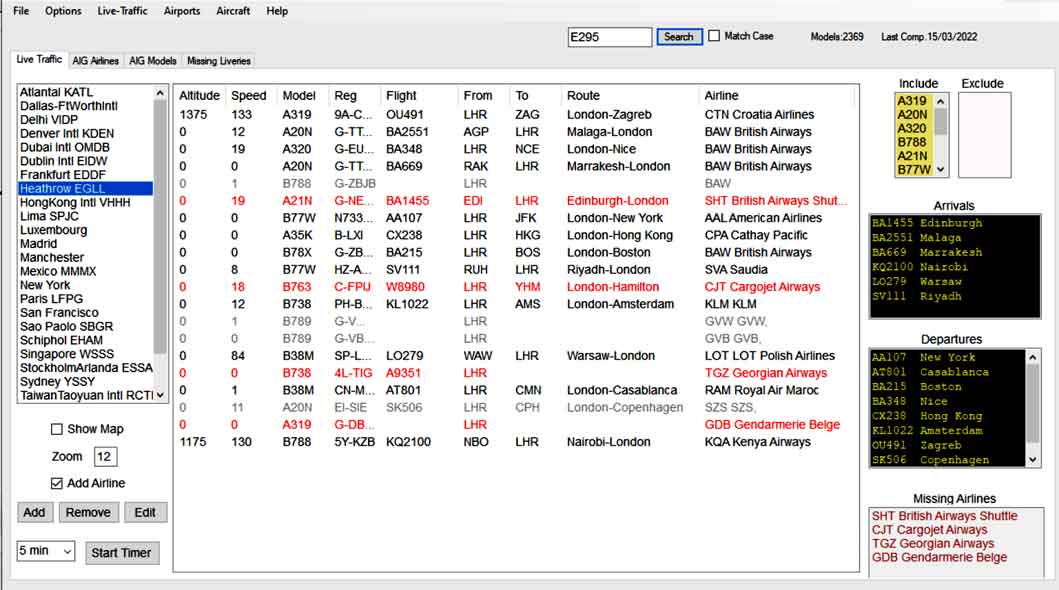Click the airport list down arrow

[x=160, y=396]
